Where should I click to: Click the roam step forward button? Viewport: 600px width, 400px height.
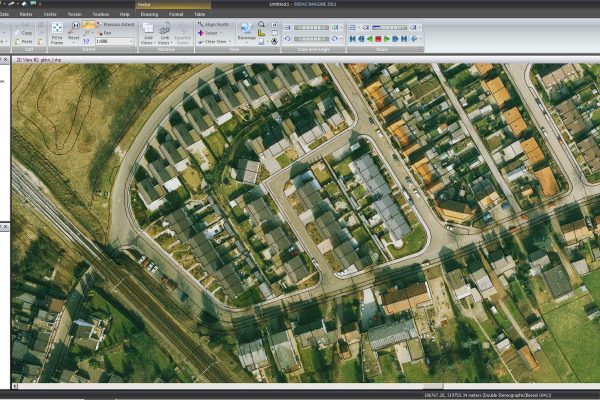click(395, 39)
